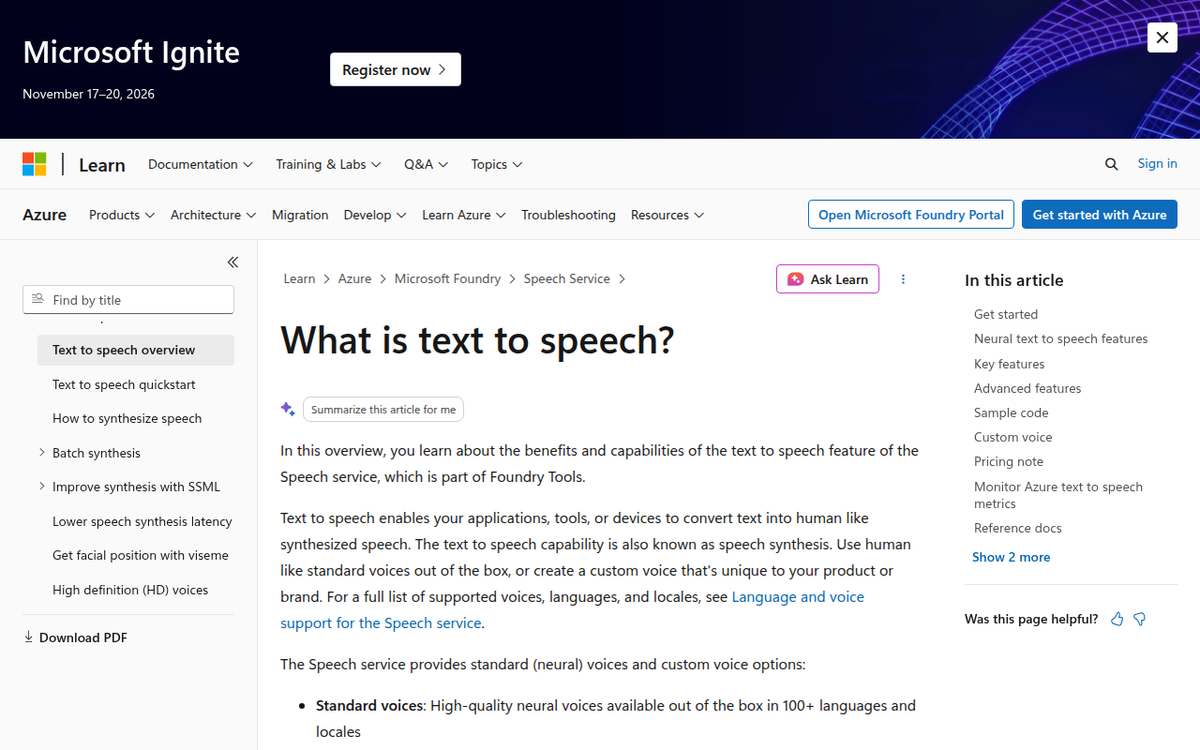Click the Azure breadcrumb
The height and width of the screenshot is (750, 1200).
(355, 279)
